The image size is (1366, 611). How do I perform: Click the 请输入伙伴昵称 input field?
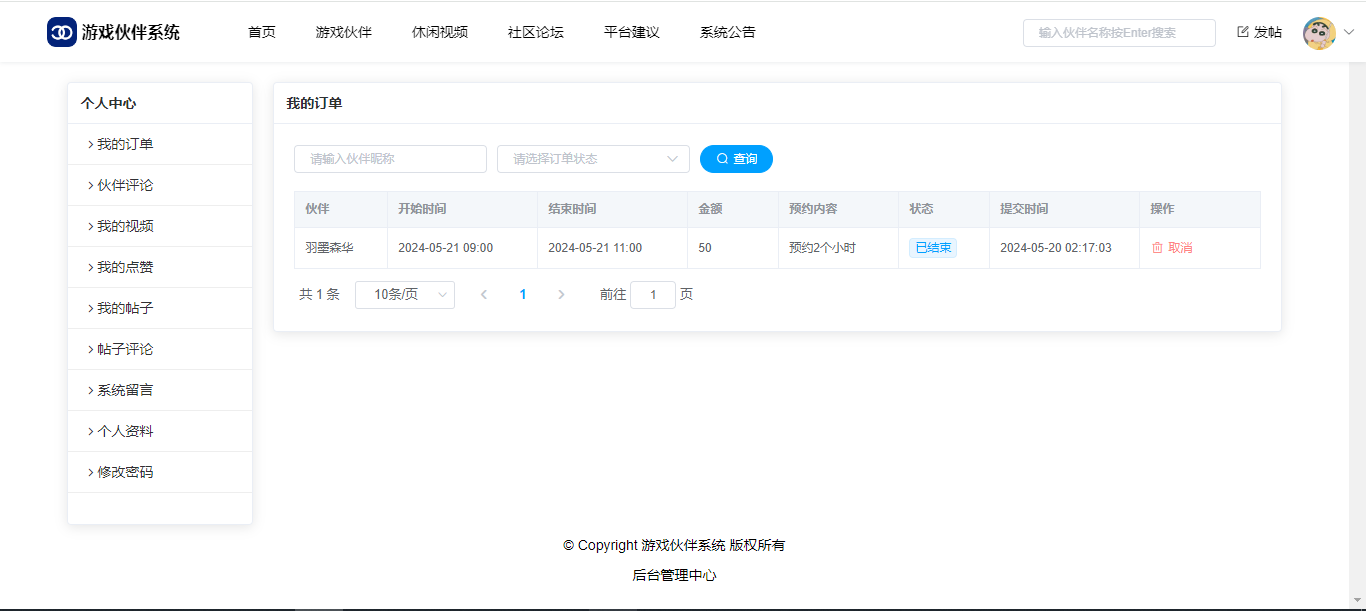click(390, 159)
